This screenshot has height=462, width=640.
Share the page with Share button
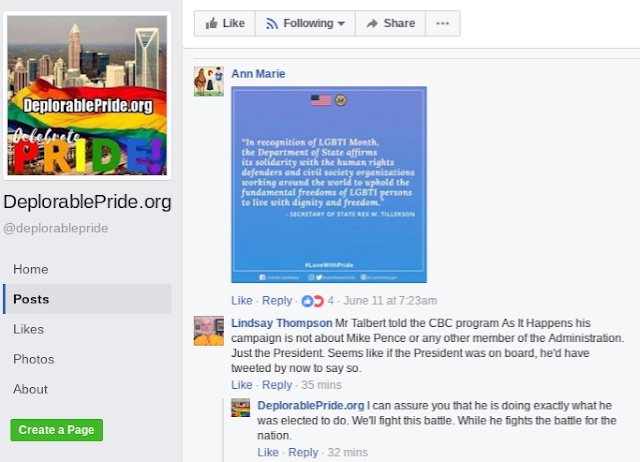391,23
